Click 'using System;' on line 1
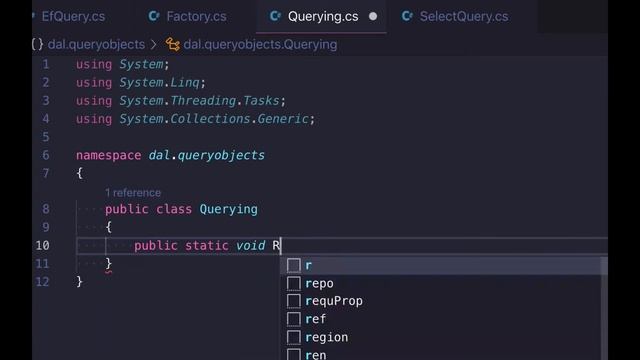The image size is (640, 360). pyautogui.click(x=122, y=64)
